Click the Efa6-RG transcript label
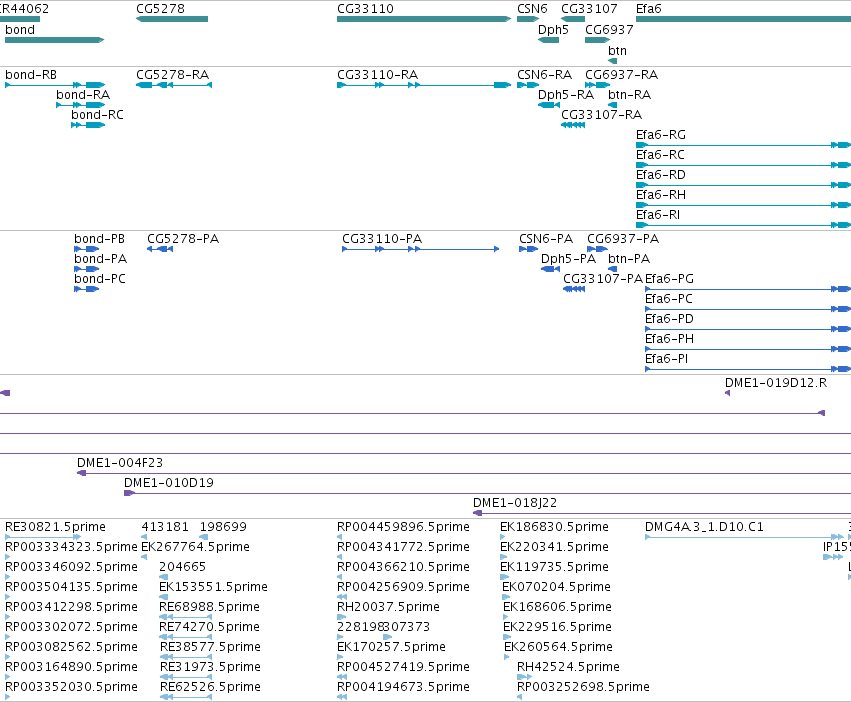851x702 pixels. point(661,135)
